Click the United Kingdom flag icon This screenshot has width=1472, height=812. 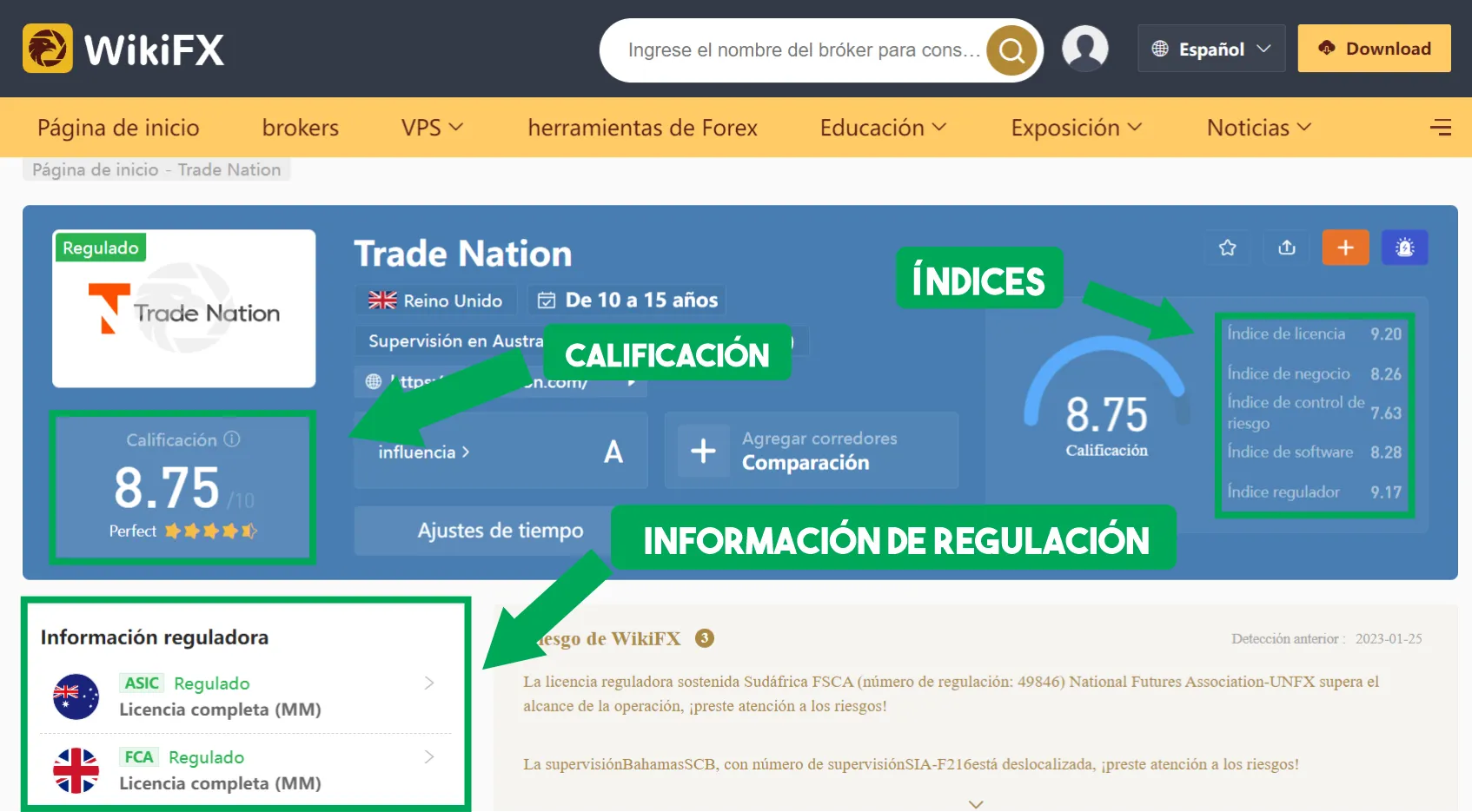(382, 300)
